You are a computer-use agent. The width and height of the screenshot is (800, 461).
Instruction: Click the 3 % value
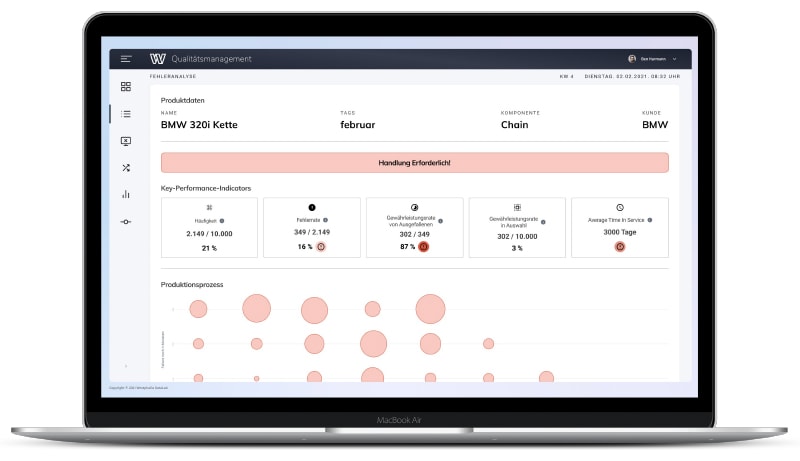point(517,248)
